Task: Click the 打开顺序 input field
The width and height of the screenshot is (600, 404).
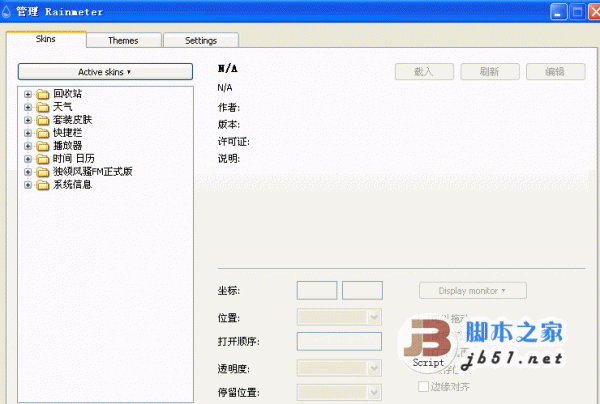Action: pyautogui.click(x=339, y=341)
